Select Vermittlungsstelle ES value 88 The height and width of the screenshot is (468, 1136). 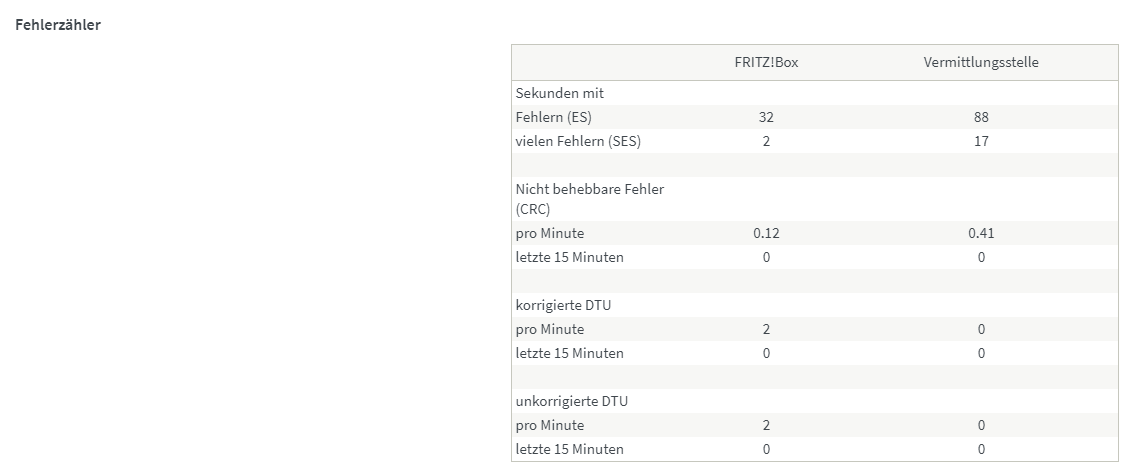click(x=981, y=117)
